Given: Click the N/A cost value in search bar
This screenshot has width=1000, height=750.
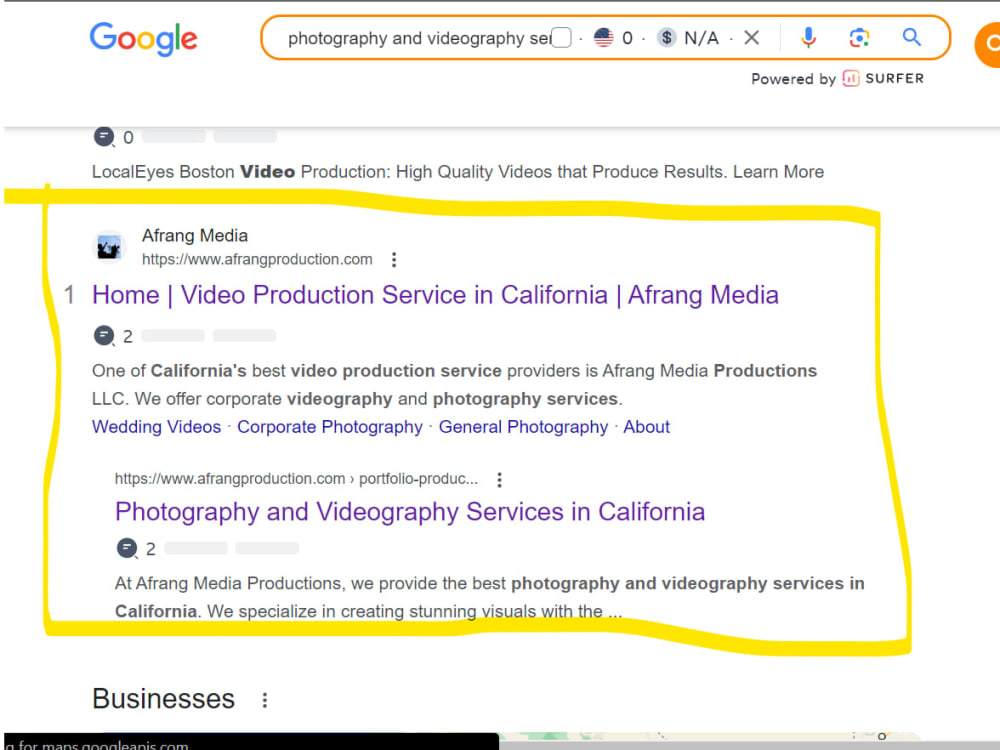Looking at the screenshot, I should click(x=701, y=38).
